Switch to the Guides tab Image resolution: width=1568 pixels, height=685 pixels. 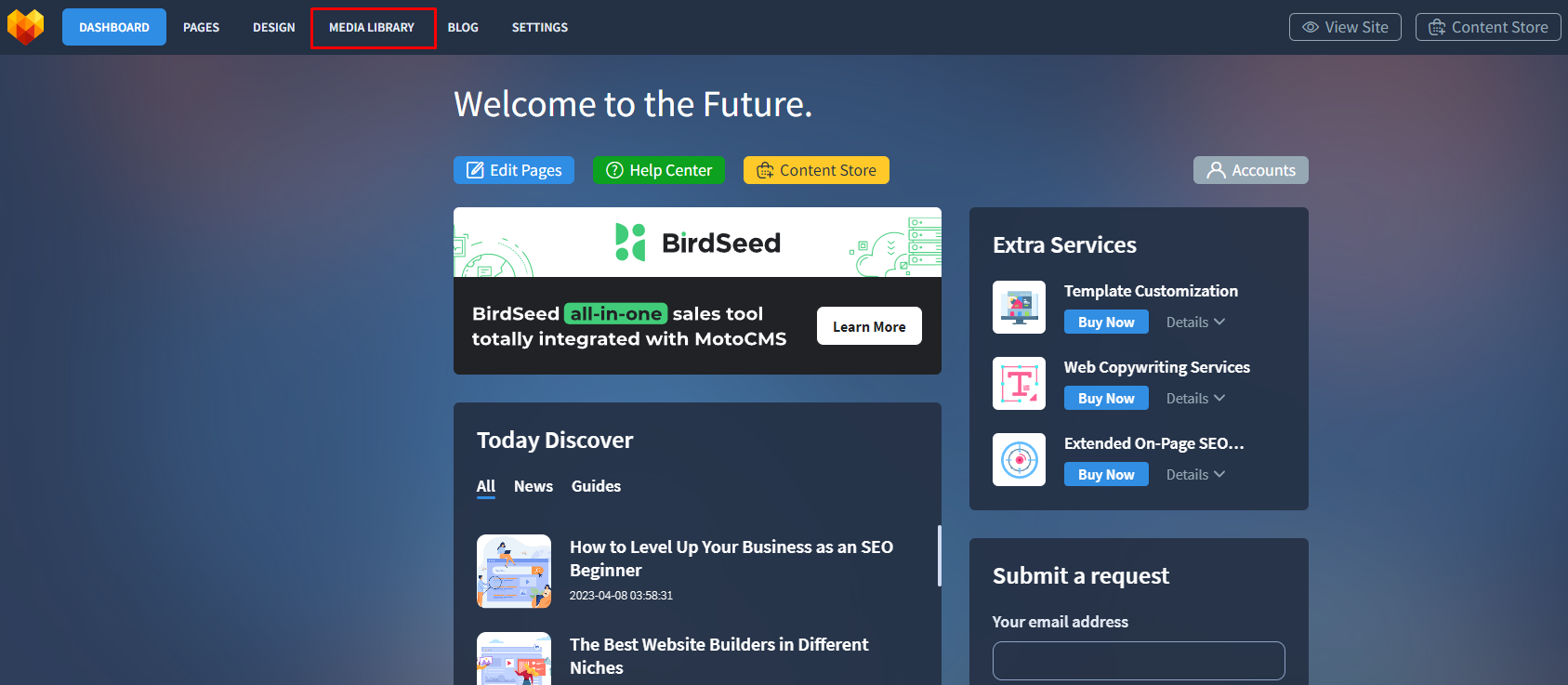click(596, 486)
